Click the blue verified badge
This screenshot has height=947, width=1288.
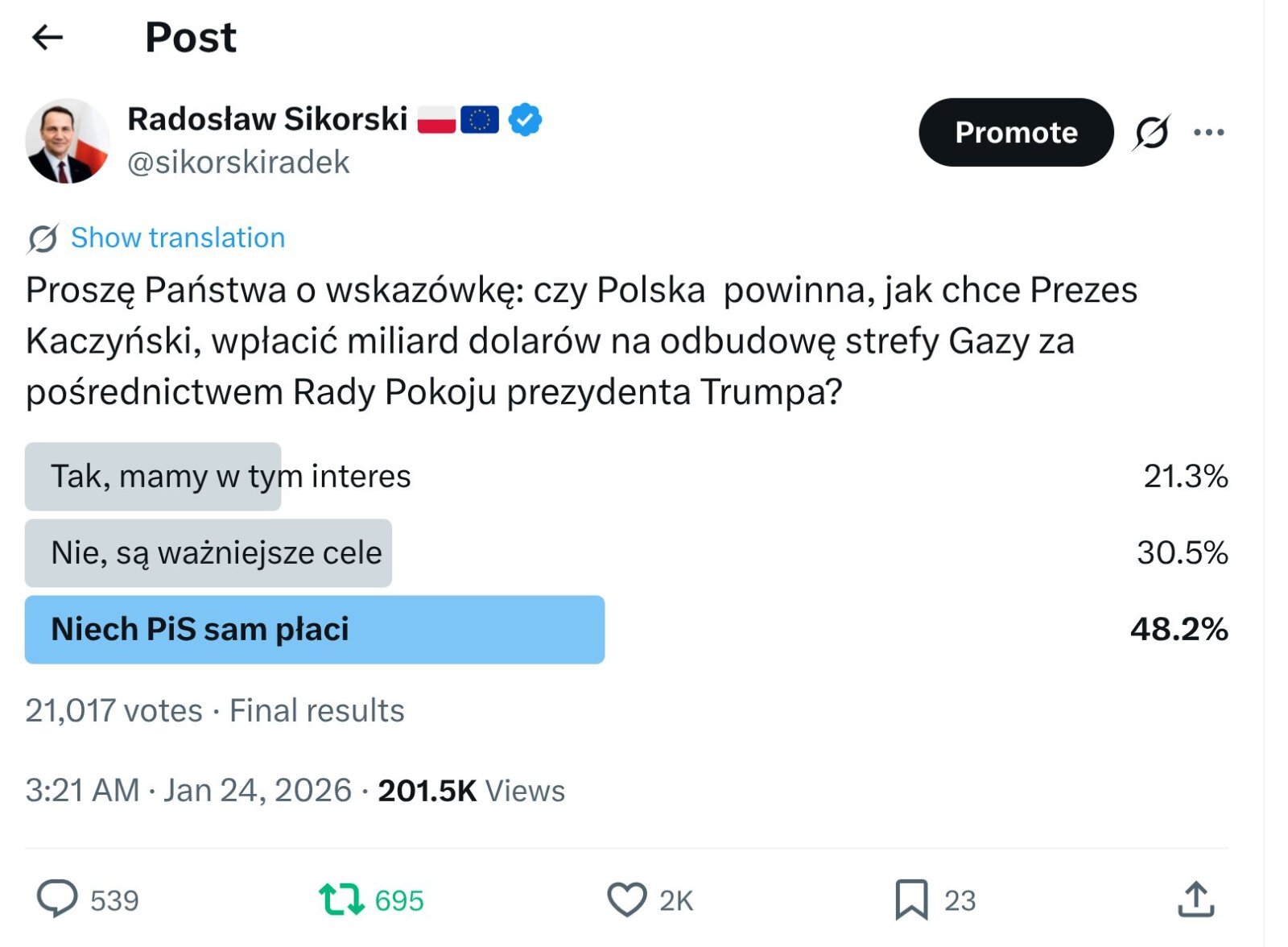tap(525, 120)
